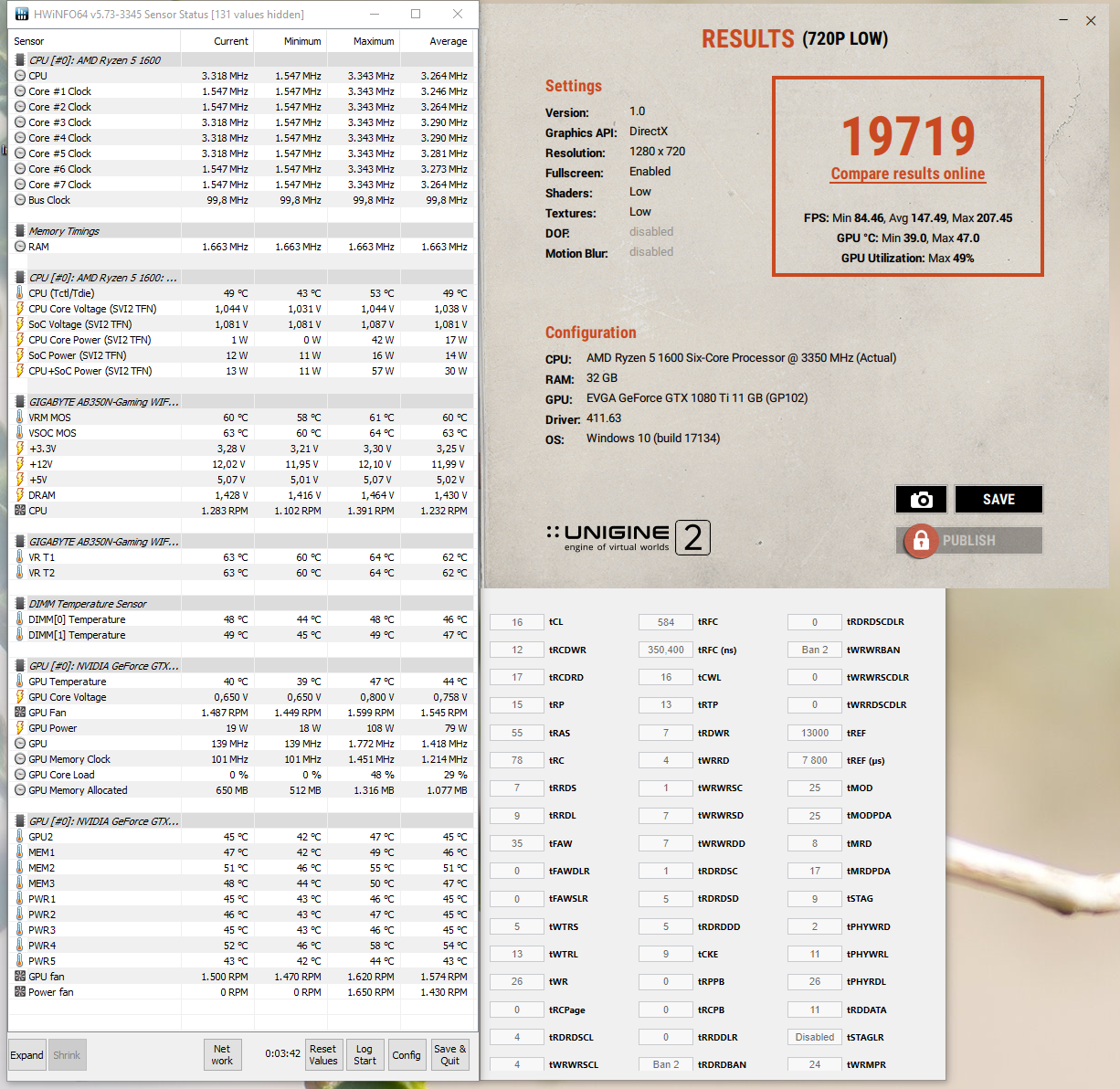Viewport: 1120px width, 1089px height.
Task: Select the Power fan row icon
Action: click(x=20, y=992)
